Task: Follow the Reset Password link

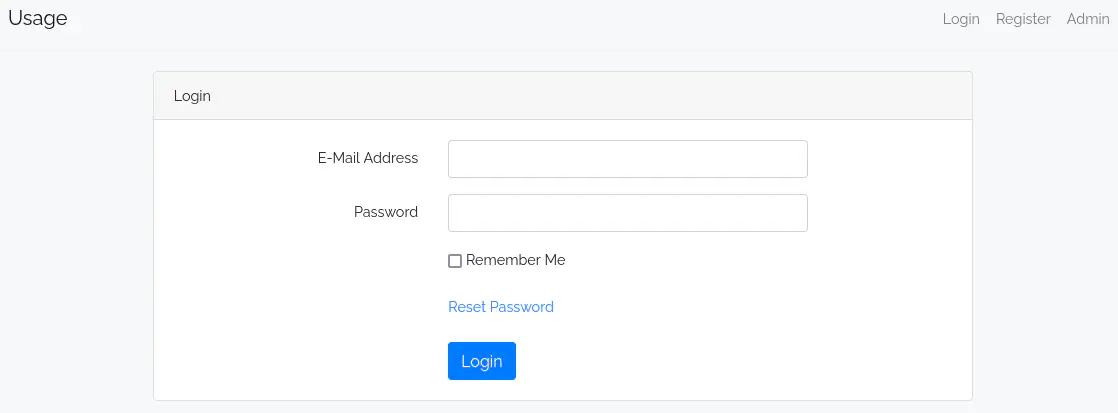Action: pyautogui.click(x=500, y=307)
